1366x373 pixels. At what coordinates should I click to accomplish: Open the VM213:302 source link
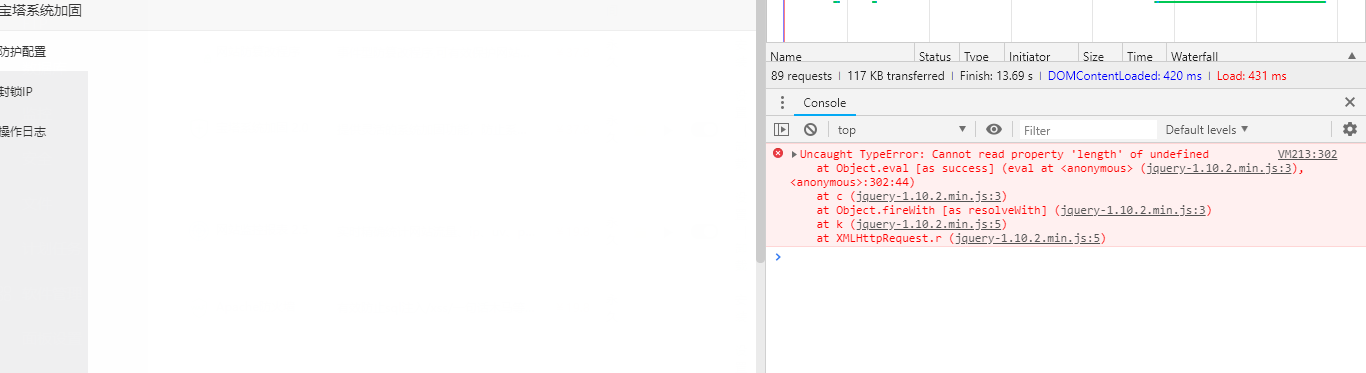coord(1307,154)
